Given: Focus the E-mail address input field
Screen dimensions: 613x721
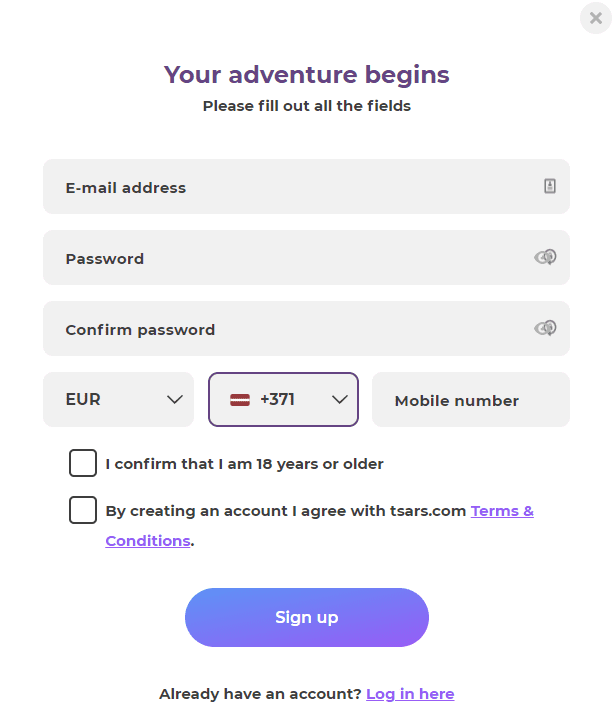Looking at the screenshot, I should click(x=306, y=187).
